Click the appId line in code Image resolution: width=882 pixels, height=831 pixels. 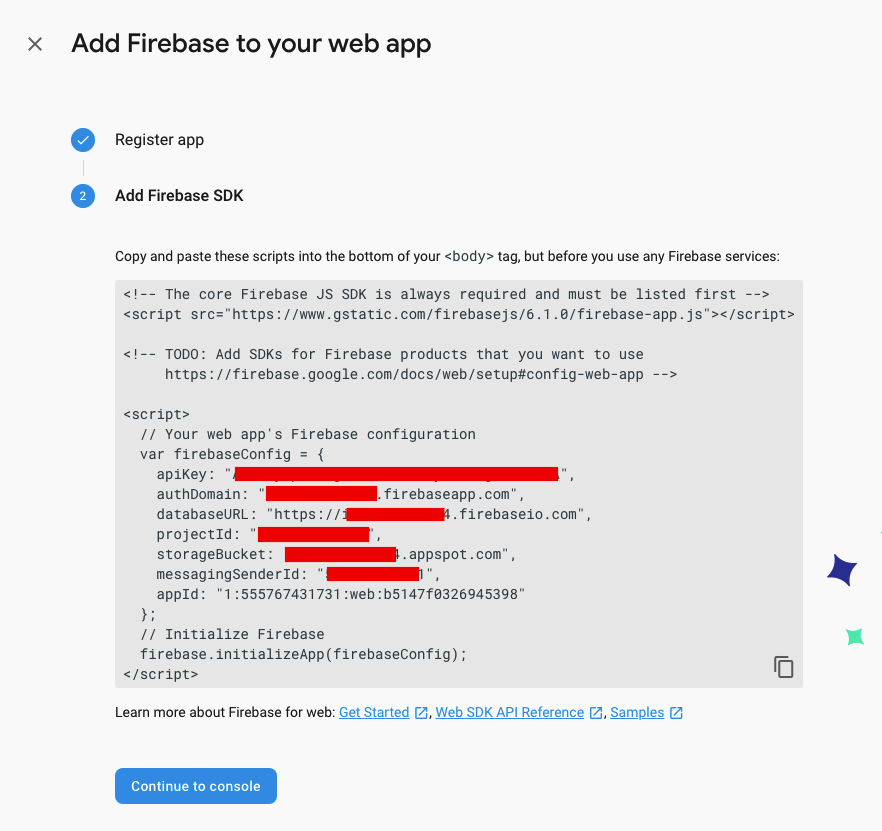click(x=340, y=594)
